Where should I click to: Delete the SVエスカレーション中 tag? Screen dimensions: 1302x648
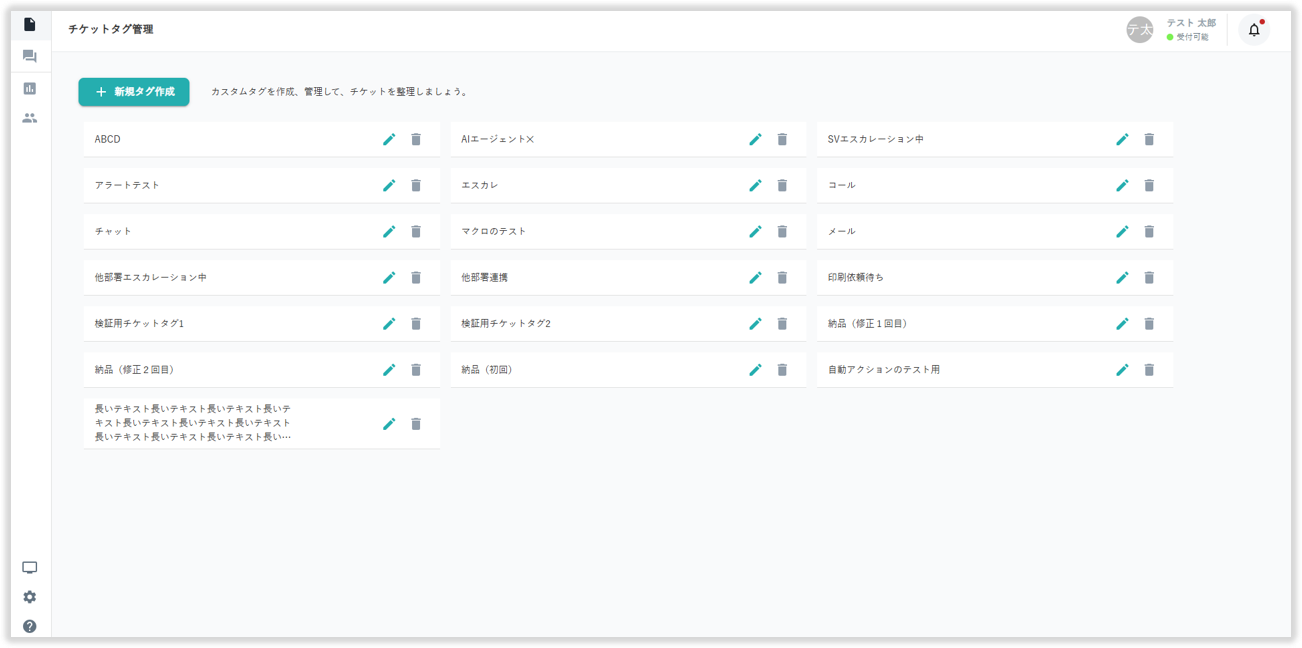point(1149,139)
